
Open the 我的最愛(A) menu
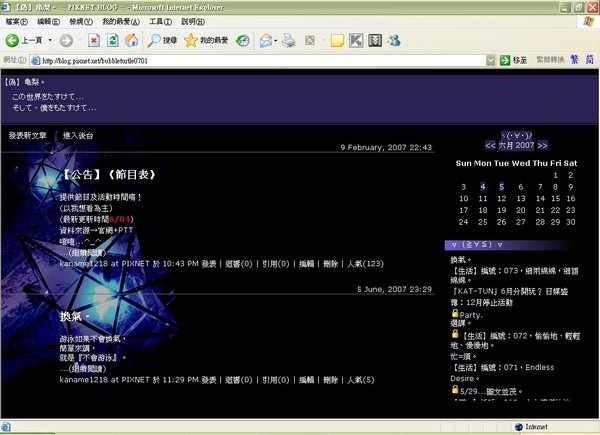121,22
